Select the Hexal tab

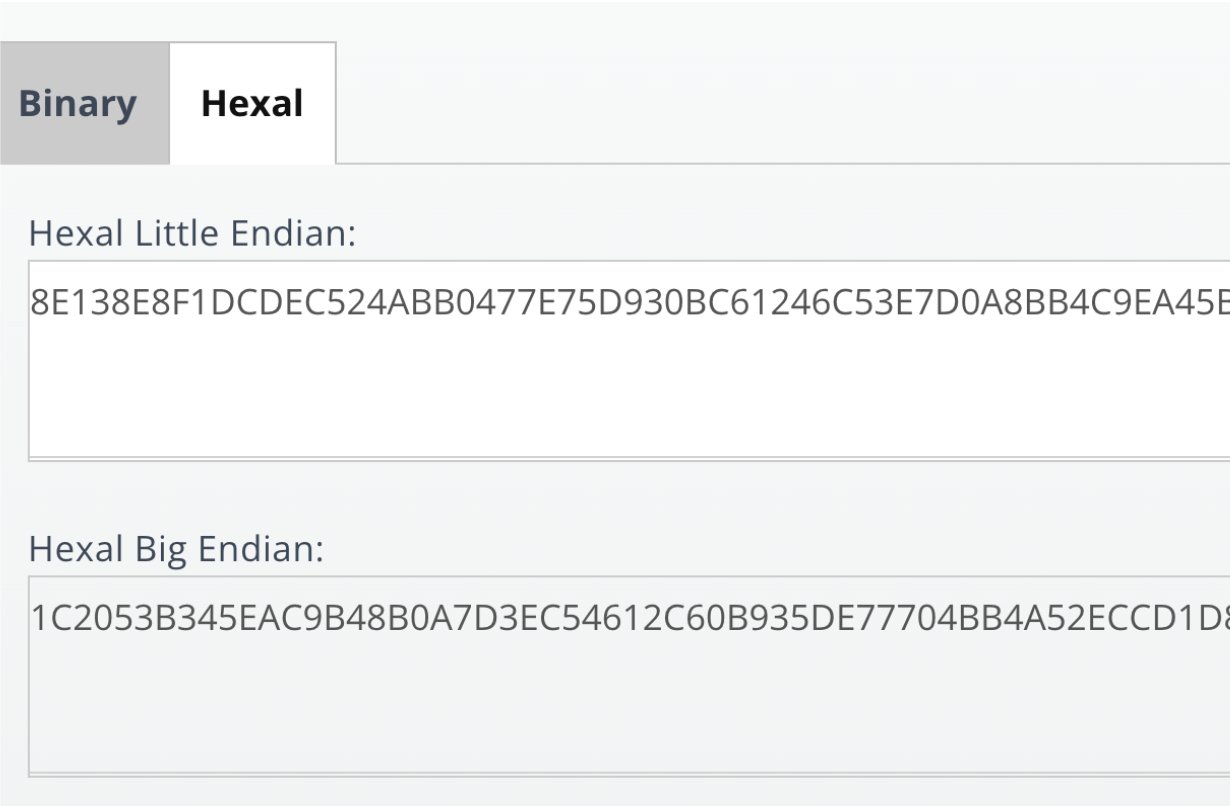[x=252, y=104]
